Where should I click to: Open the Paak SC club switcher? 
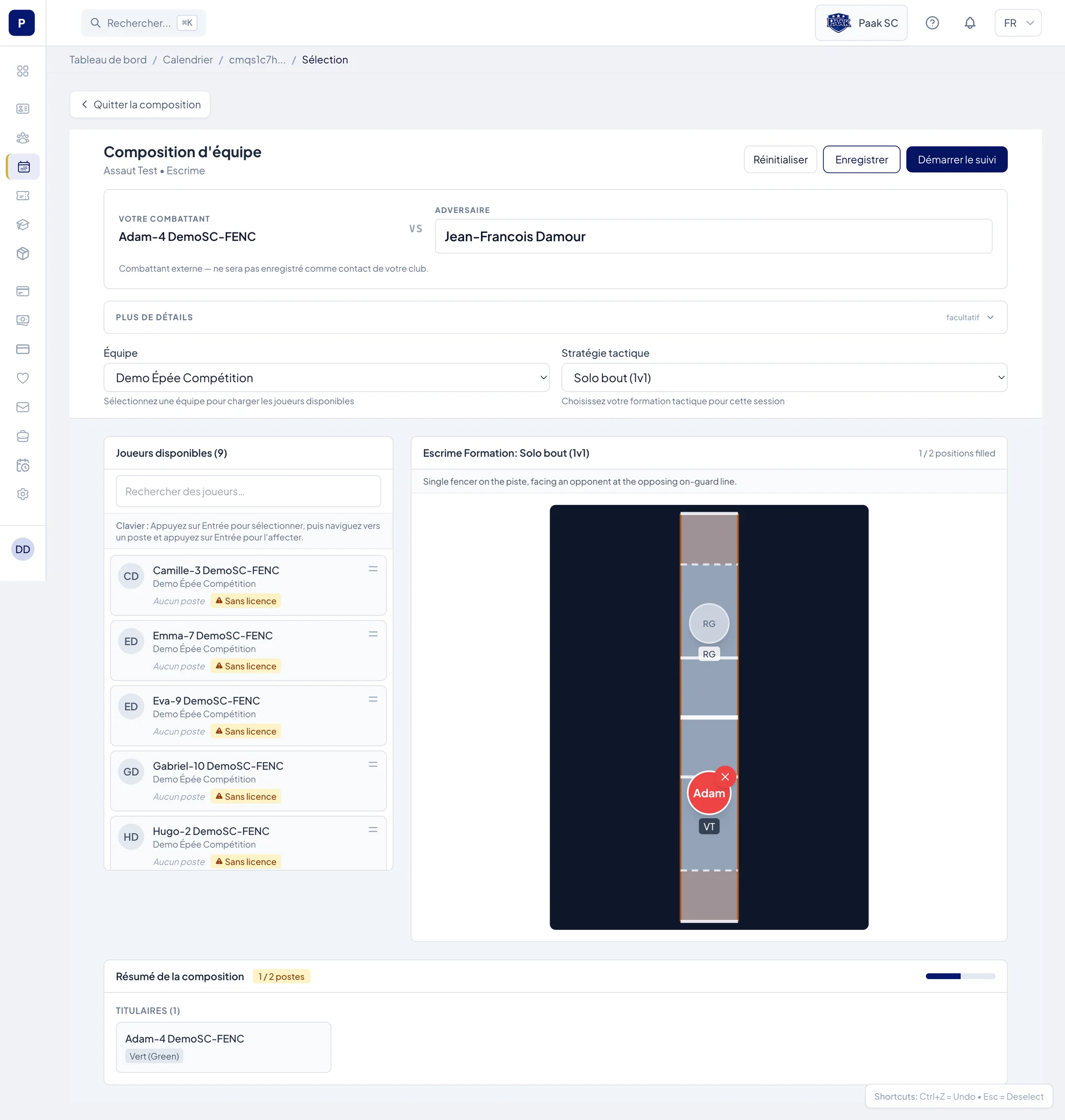coord(861,23)
